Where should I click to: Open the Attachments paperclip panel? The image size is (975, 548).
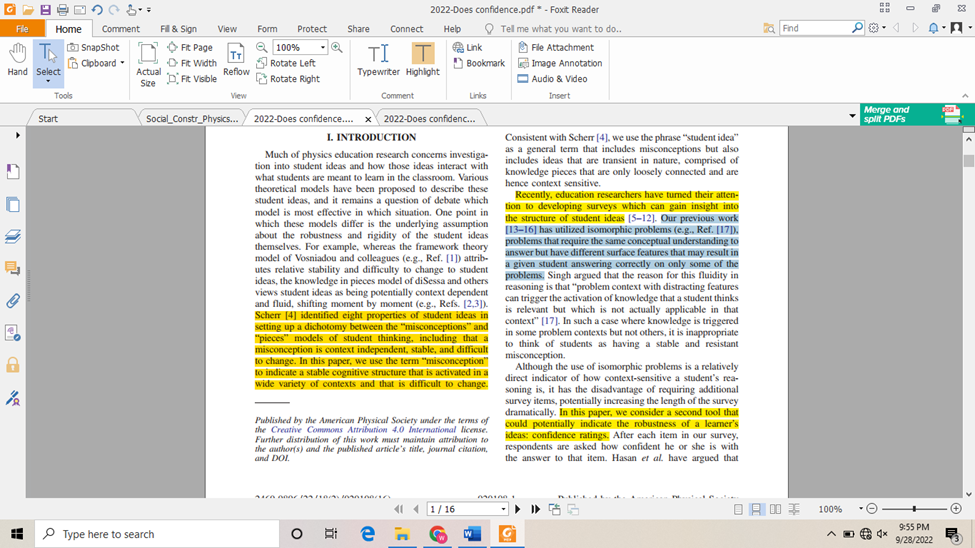coord(12,301)
